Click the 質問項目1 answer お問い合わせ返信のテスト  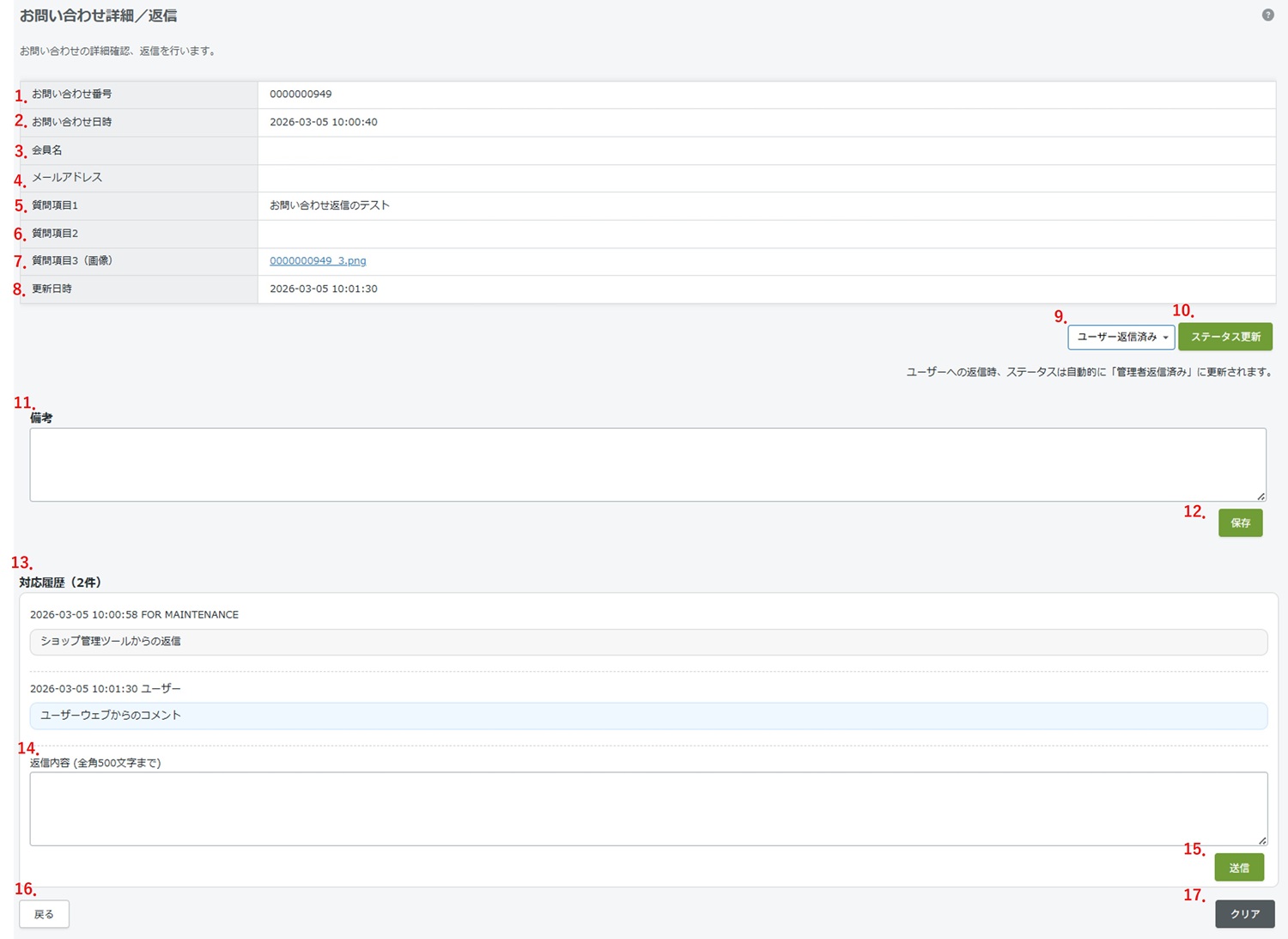330,205
